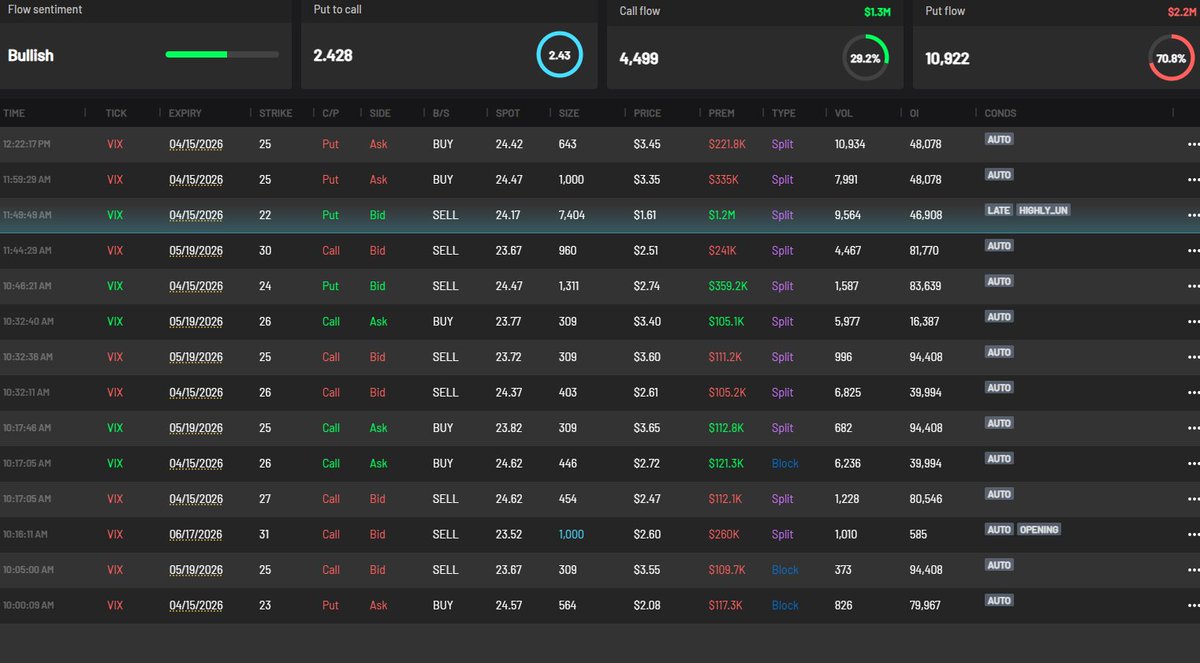1200x663 pixels.
Task: Sort by the OI column header
Action: click(914, 113)
